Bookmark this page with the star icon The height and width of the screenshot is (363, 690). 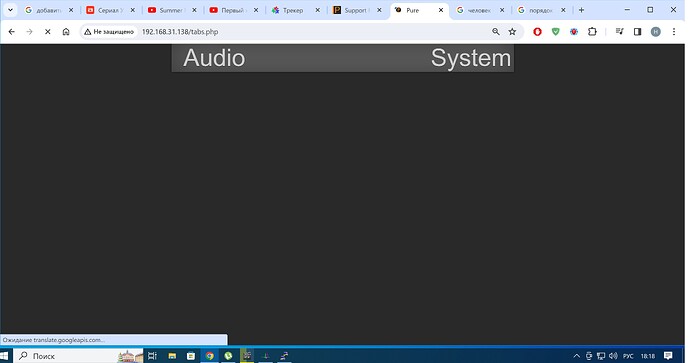[512, 32]
